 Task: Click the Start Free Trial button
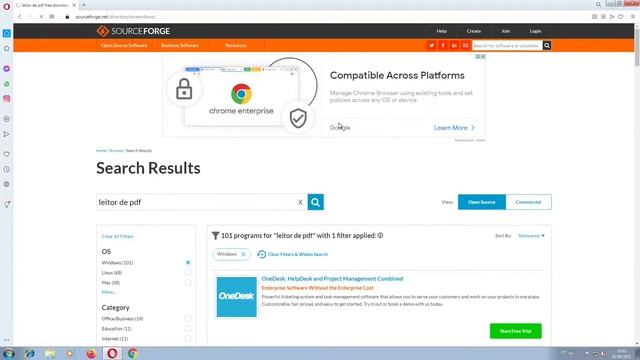(x=516, y=331)
